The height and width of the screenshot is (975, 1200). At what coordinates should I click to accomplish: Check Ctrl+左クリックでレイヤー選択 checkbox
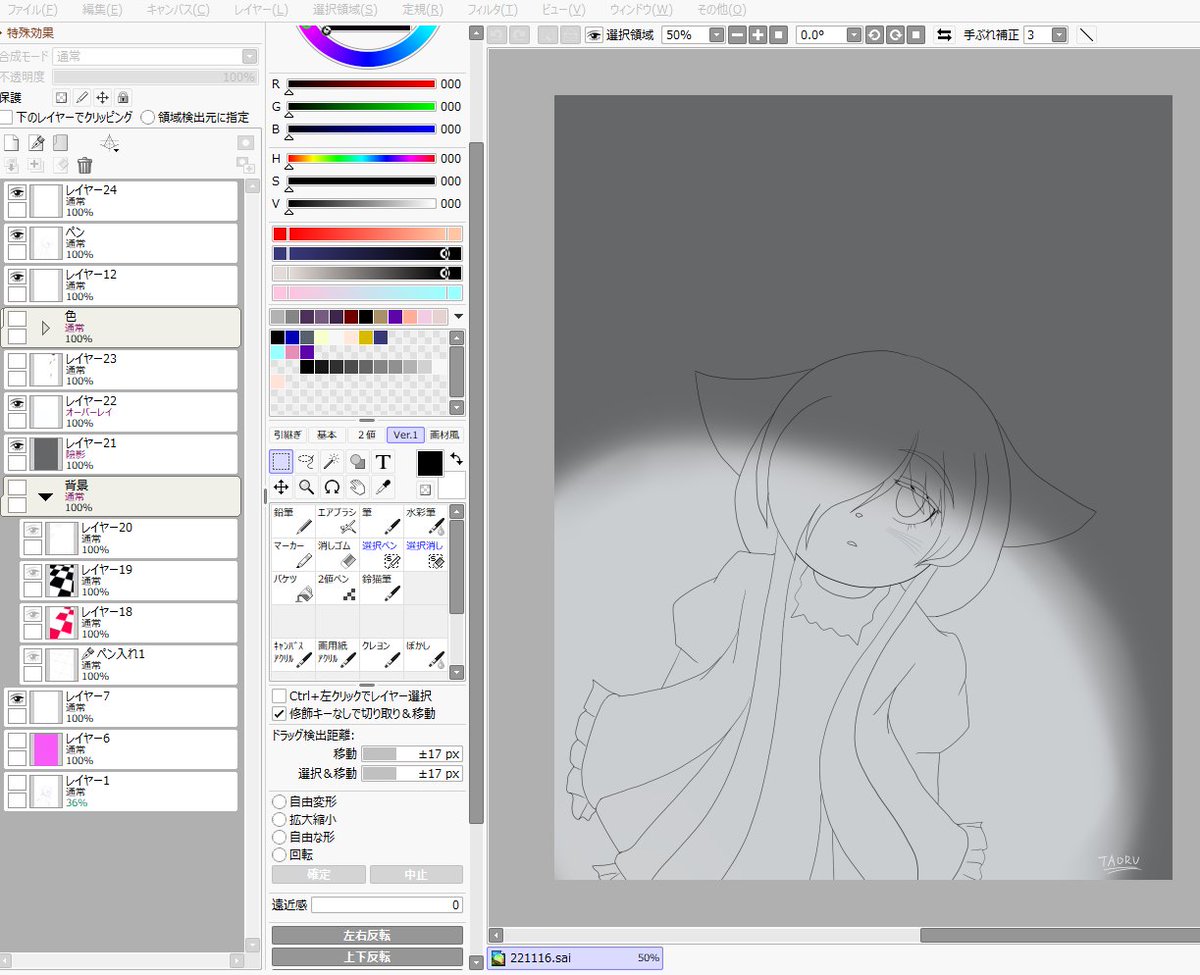pyautogui.click(x=279, y=695)
